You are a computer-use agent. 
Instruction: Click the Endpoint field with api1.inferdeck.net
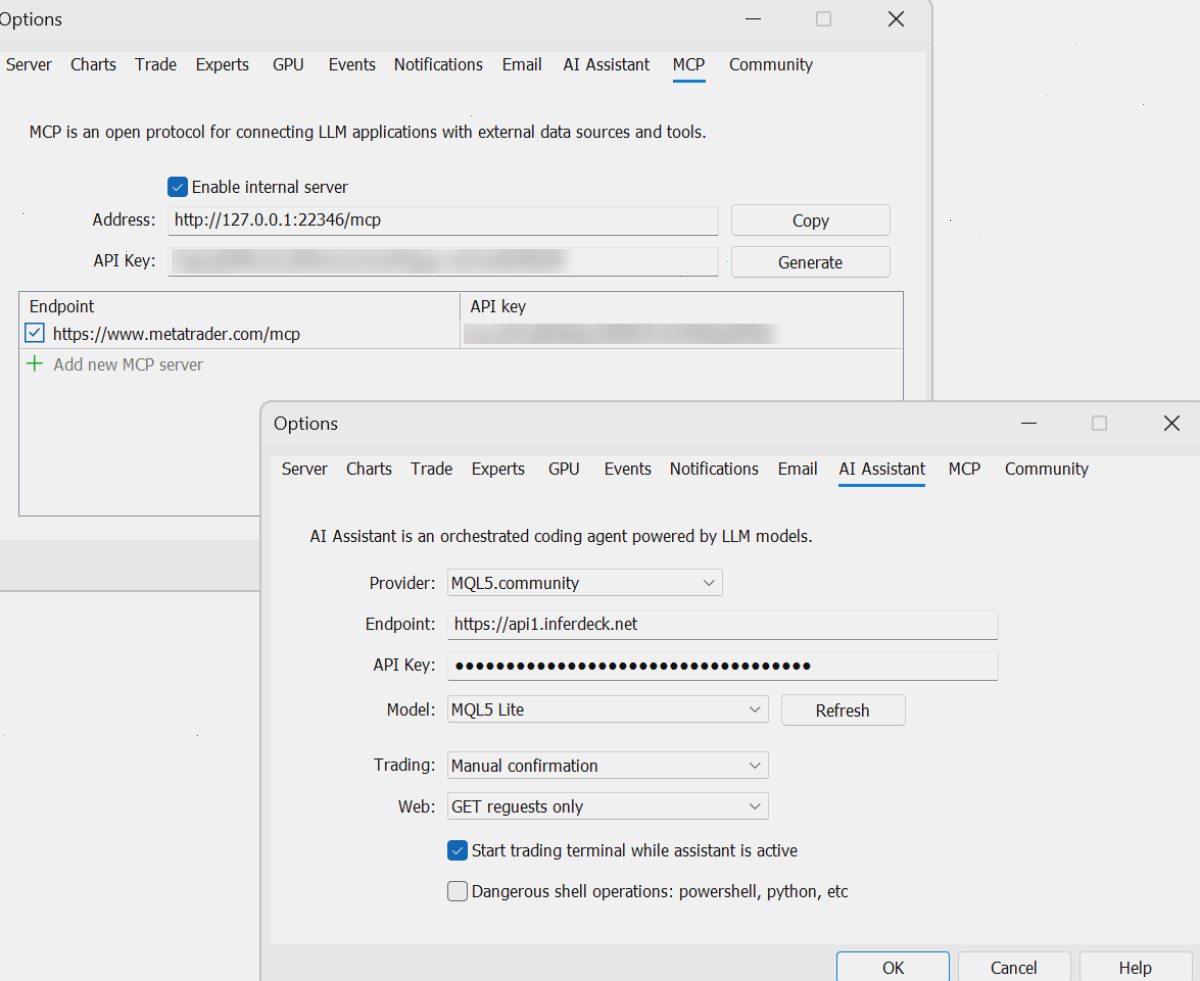tap(722, 624)
